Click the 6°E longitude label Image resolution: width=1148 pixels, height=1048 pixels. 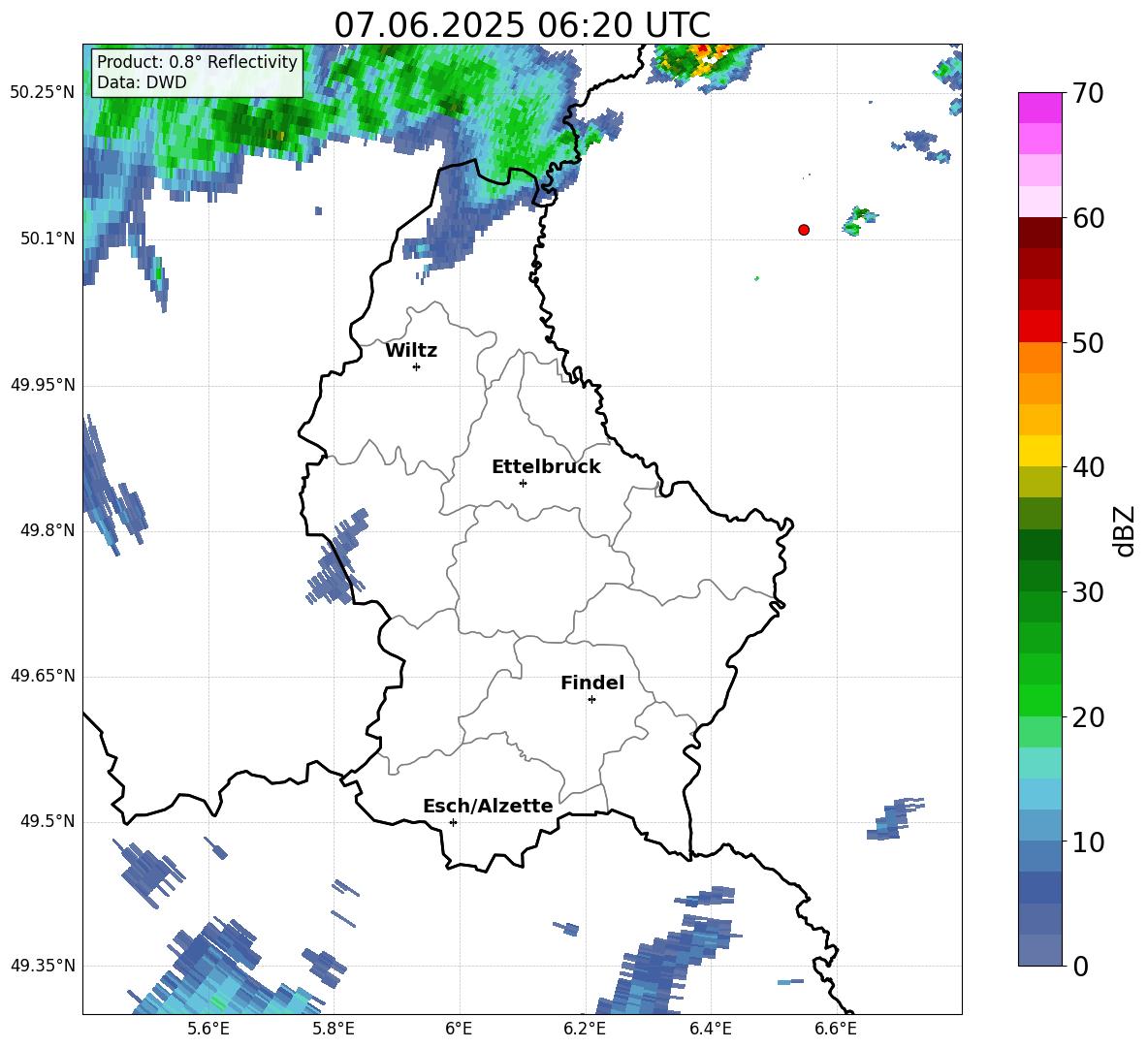(459, 1029)
